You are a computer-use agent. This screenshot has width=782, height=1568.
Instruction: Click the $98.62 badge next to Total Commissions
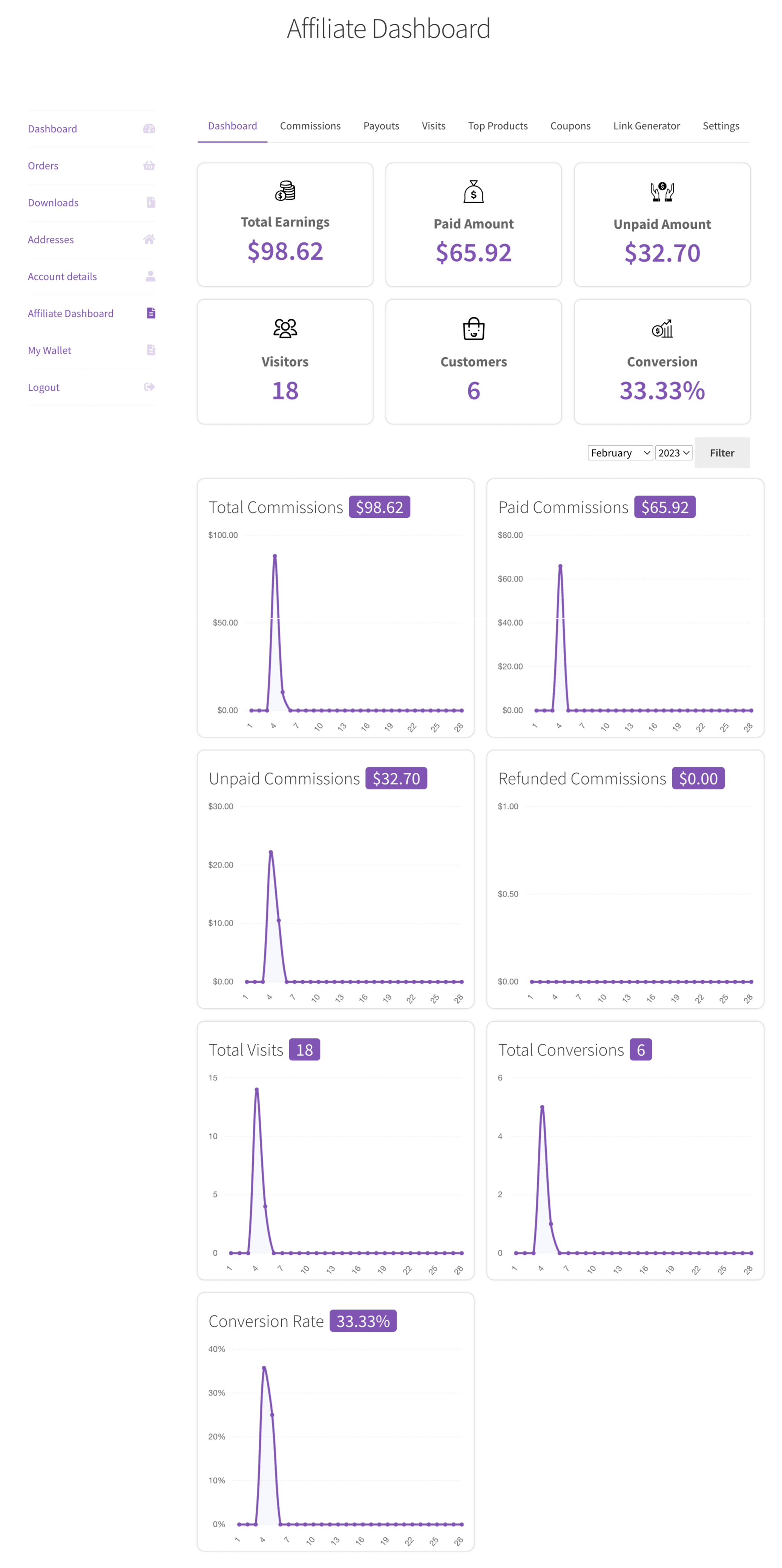point(379,507)
